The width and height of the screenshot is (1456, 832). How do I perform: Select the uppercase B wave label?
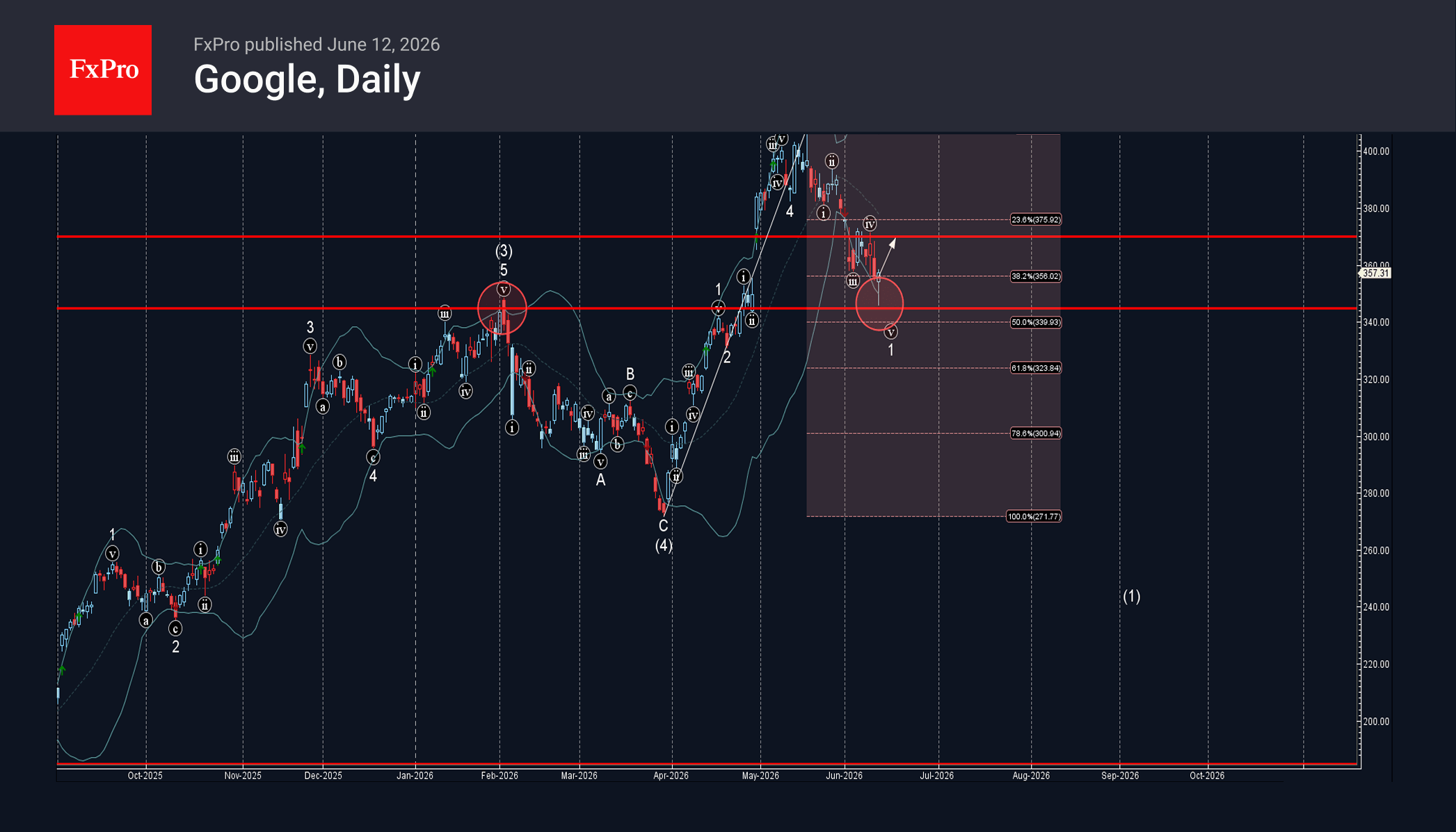pyautogui.click(x=630, y=374)
